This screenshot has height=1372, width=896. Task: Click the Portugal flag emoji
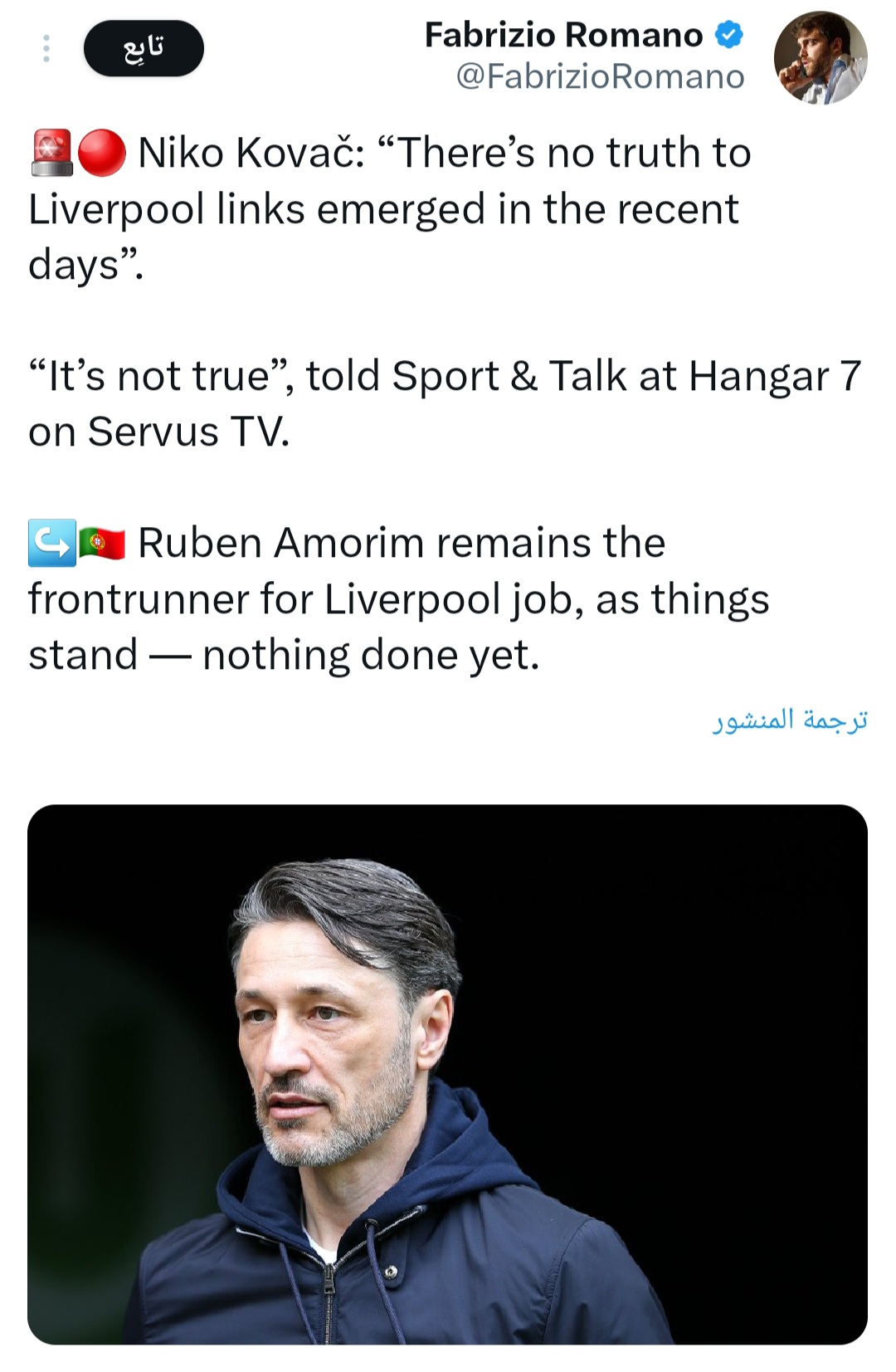pos(102,543)
